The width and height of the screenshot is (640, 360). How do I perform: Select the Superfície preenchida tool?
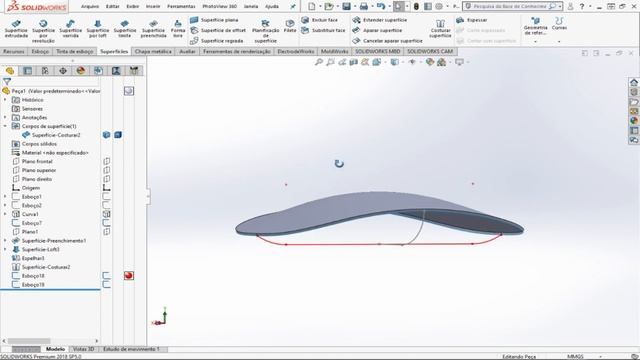153,29
